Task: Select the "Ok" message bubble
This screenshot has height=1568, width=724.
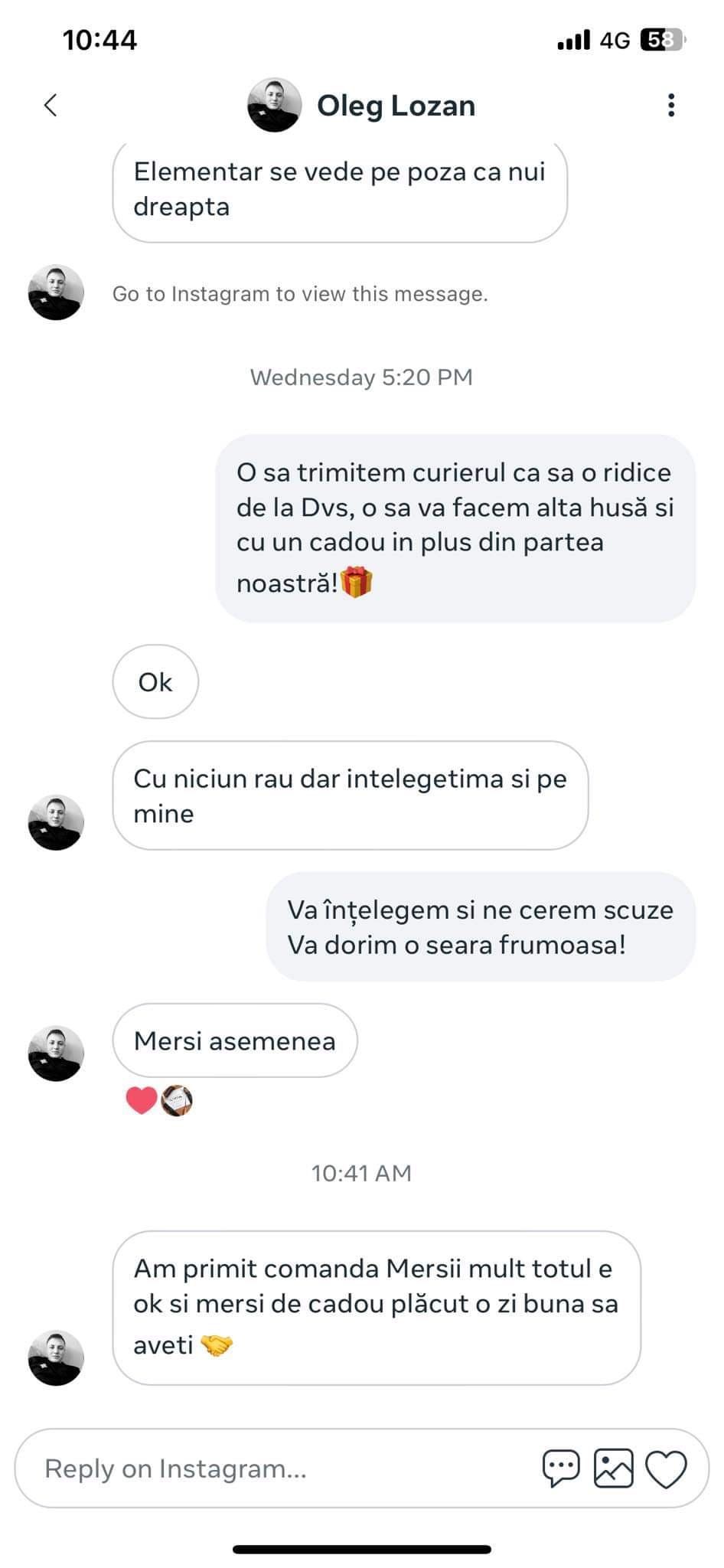Action: pyautogui.click(x=155, y=681)
